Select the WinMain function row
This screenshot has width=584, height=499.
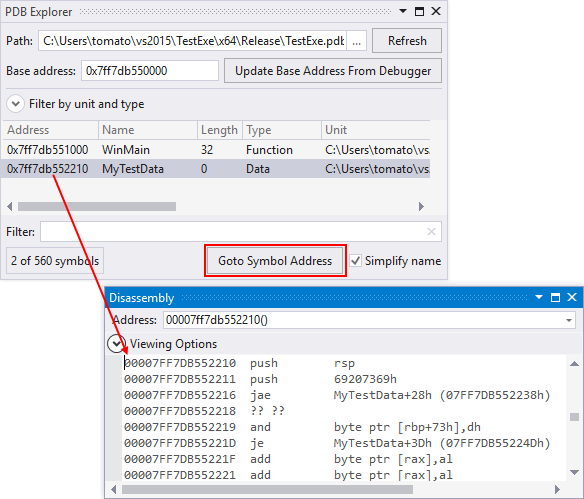coord(216,150)
